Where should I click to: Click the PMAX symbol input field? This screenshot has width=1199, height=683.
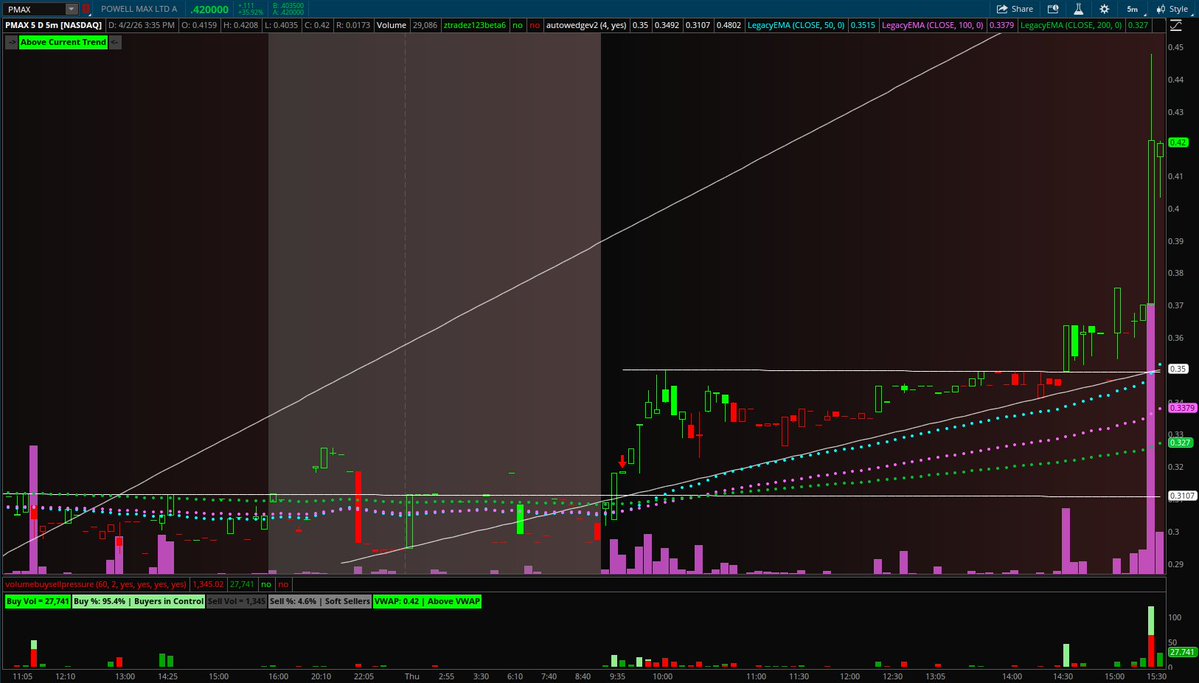point(34,9)
